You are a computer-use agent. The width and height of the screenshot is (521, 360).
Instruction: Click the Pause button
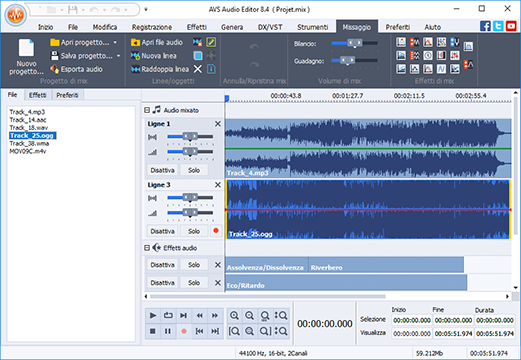168,331
